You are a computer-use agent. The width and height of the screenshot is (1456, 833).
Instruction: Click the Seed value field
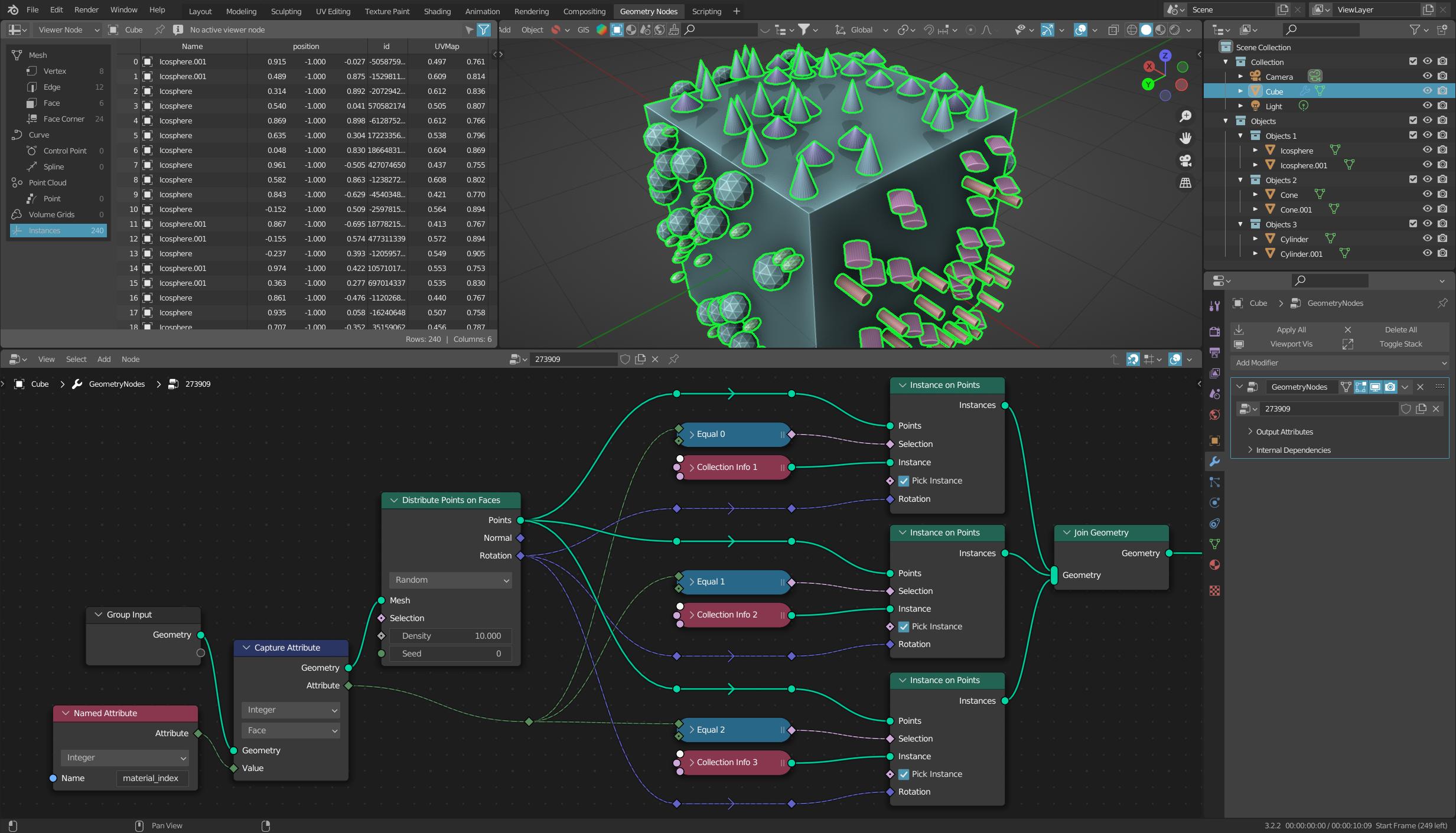click(451, 654)
